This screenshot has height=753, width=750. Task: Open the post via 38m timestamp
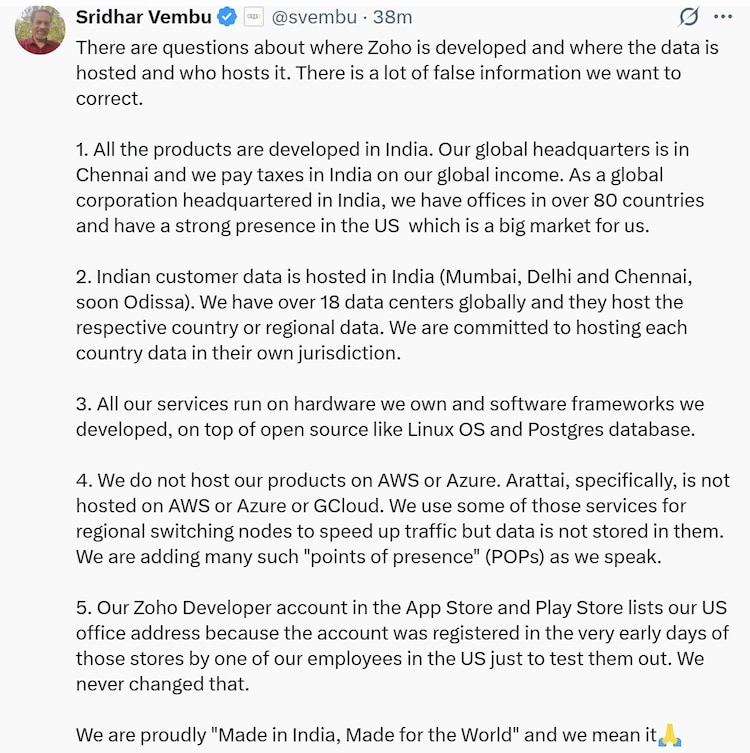point(390,17)
